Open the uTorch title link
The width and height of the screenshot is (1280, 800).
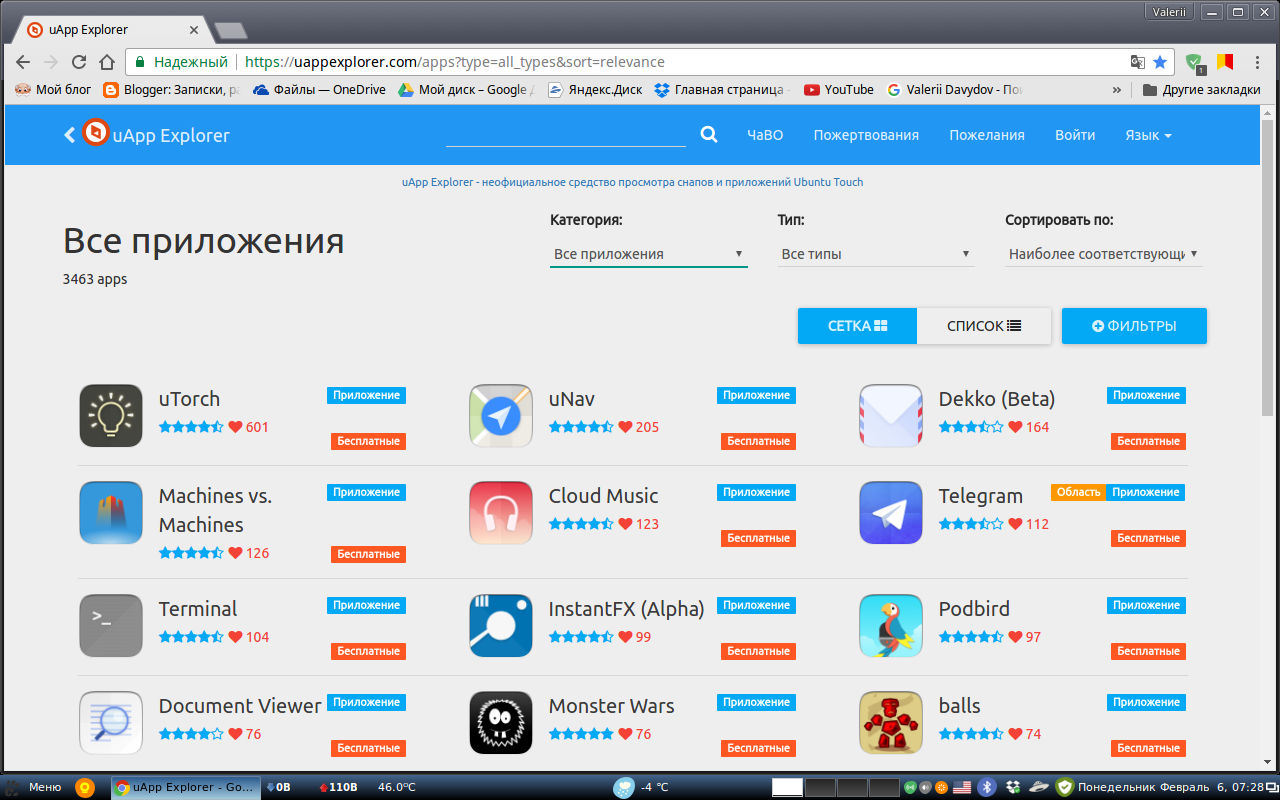pos(189,399)
